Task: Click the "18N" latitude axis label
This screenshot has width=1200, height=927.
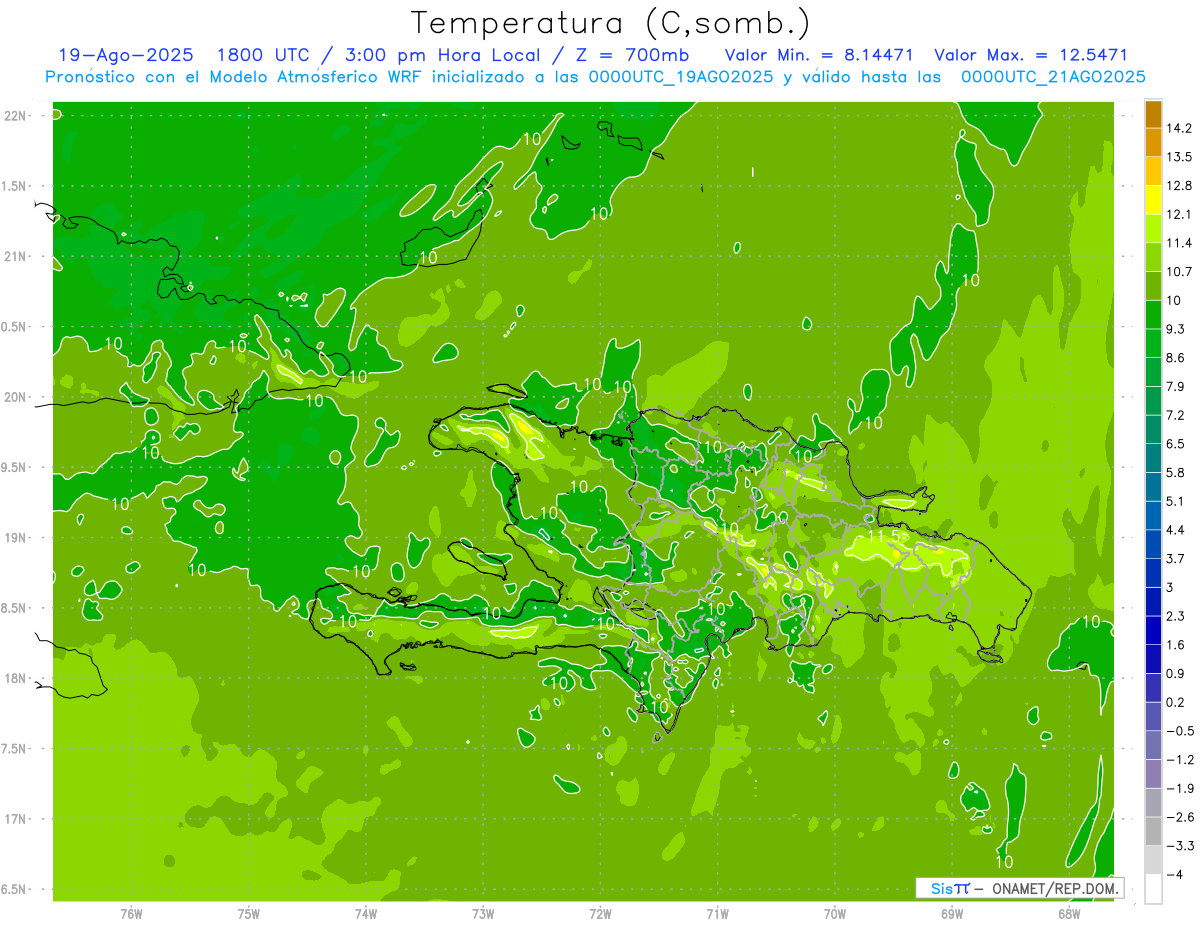Action: click(16, 679)
